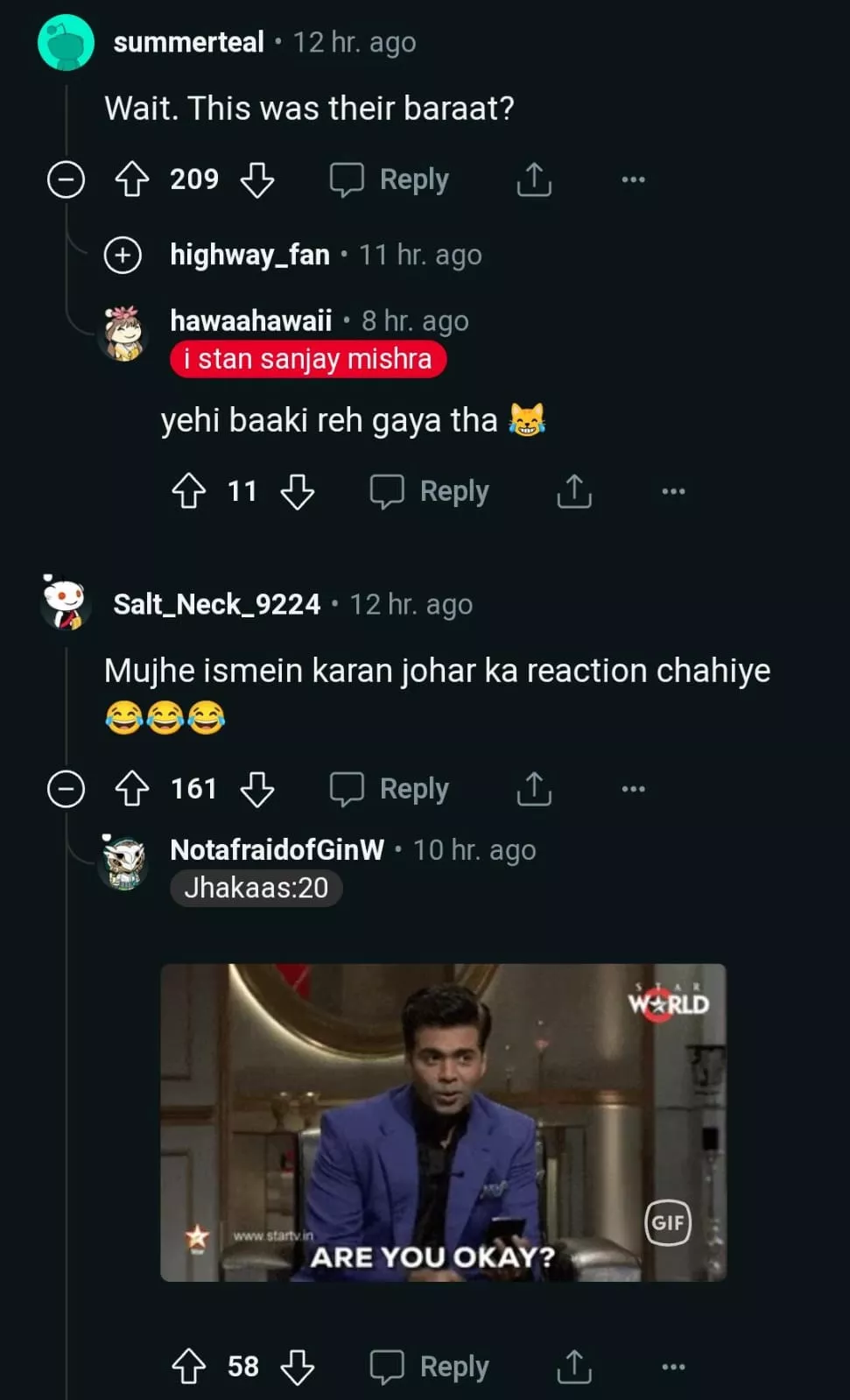850x1400 pixels.
Task: Downvote Salt_Neck_9224's comment
Action: [257, 789]
